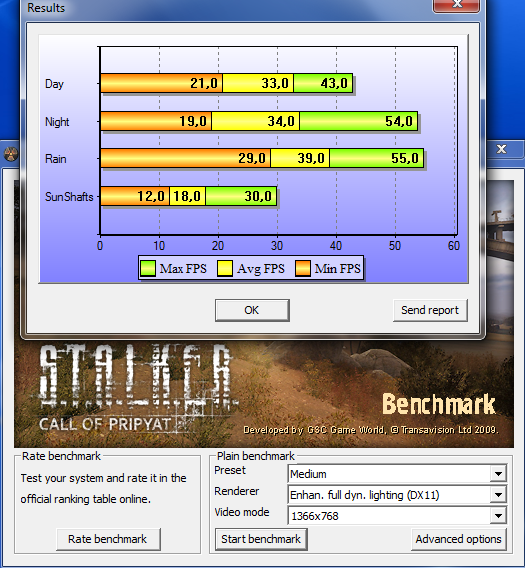Click the Rain min FPS orange bar
Image resolution: width=525 pixels, height=568 pixels.
pyautogui.click(x=186, y=158)
